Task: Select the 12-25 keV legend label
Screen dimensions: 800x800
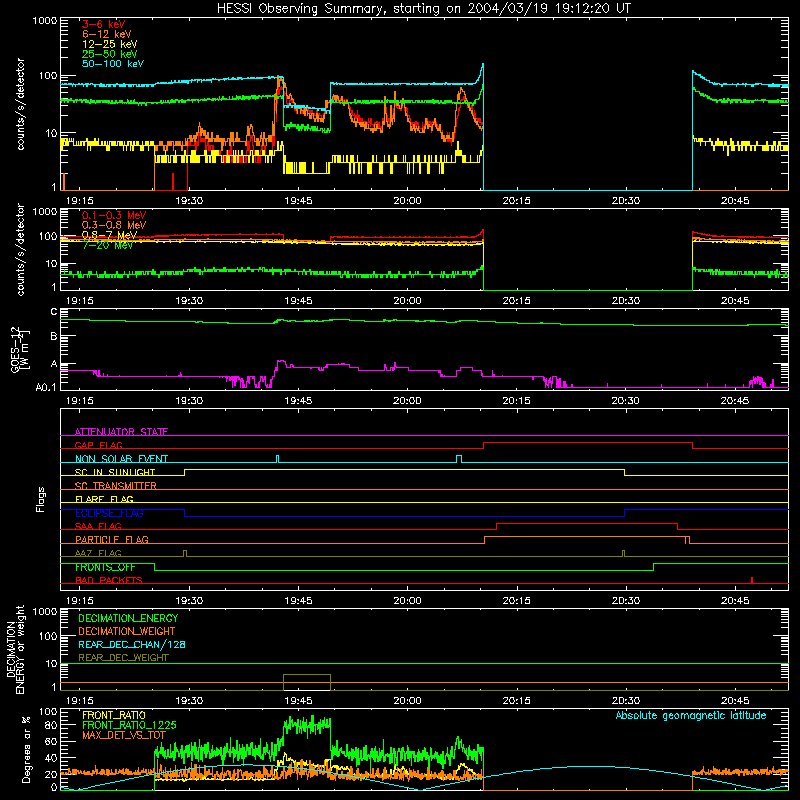Action: [x=110, y=44]
